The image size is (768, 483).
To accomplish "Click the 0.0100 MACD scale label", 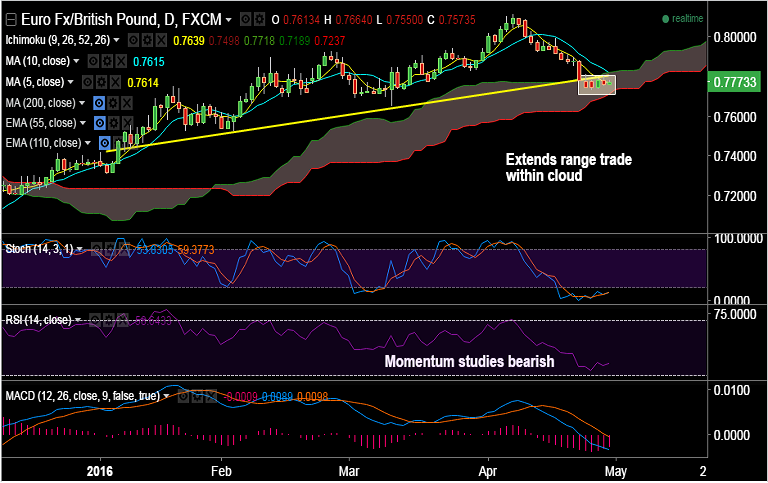I will tap(732, 390).
